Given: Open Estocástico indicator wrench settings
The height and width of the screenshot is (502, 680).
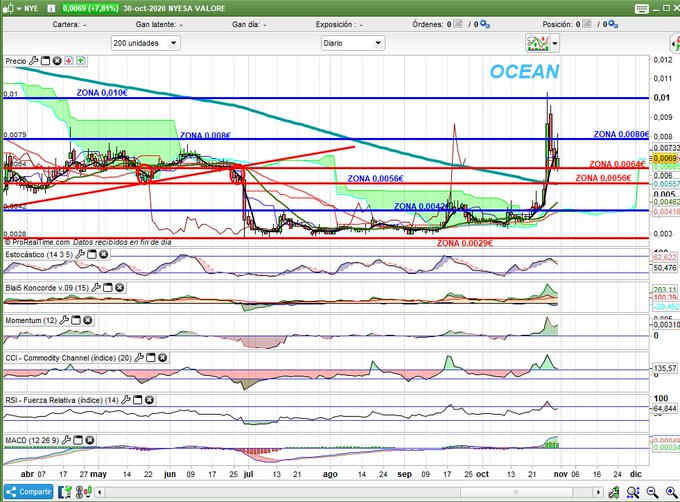Looking at the screenshot, I should [x=80, y=254].
